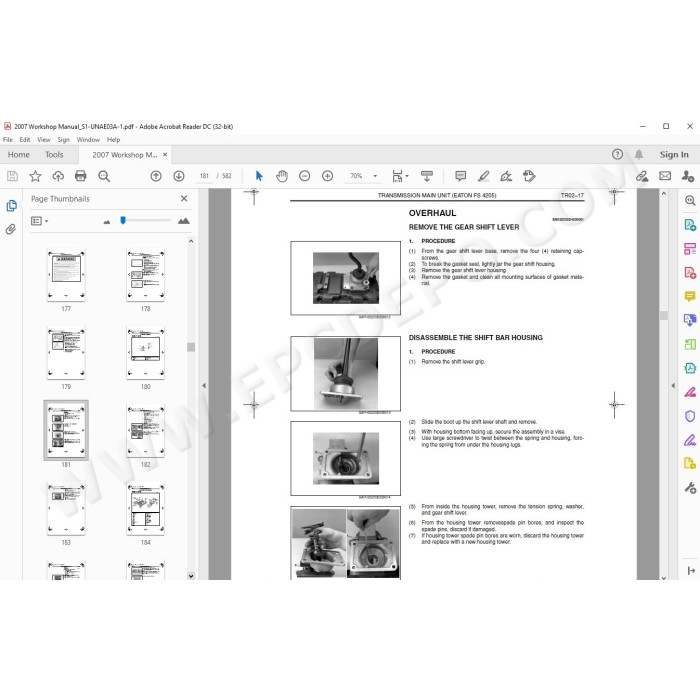Select page 177 thumbnail

click(66, 275)
